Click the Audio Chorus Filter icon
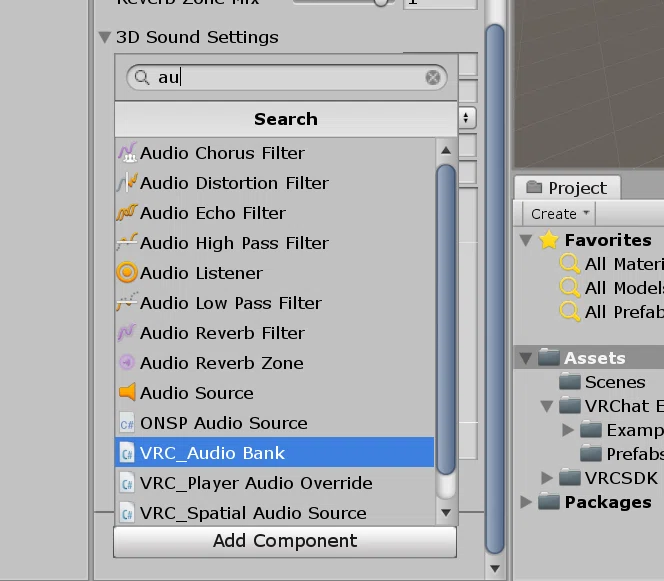The height and width of the screenshot is (581, 664). click(127, 153)
